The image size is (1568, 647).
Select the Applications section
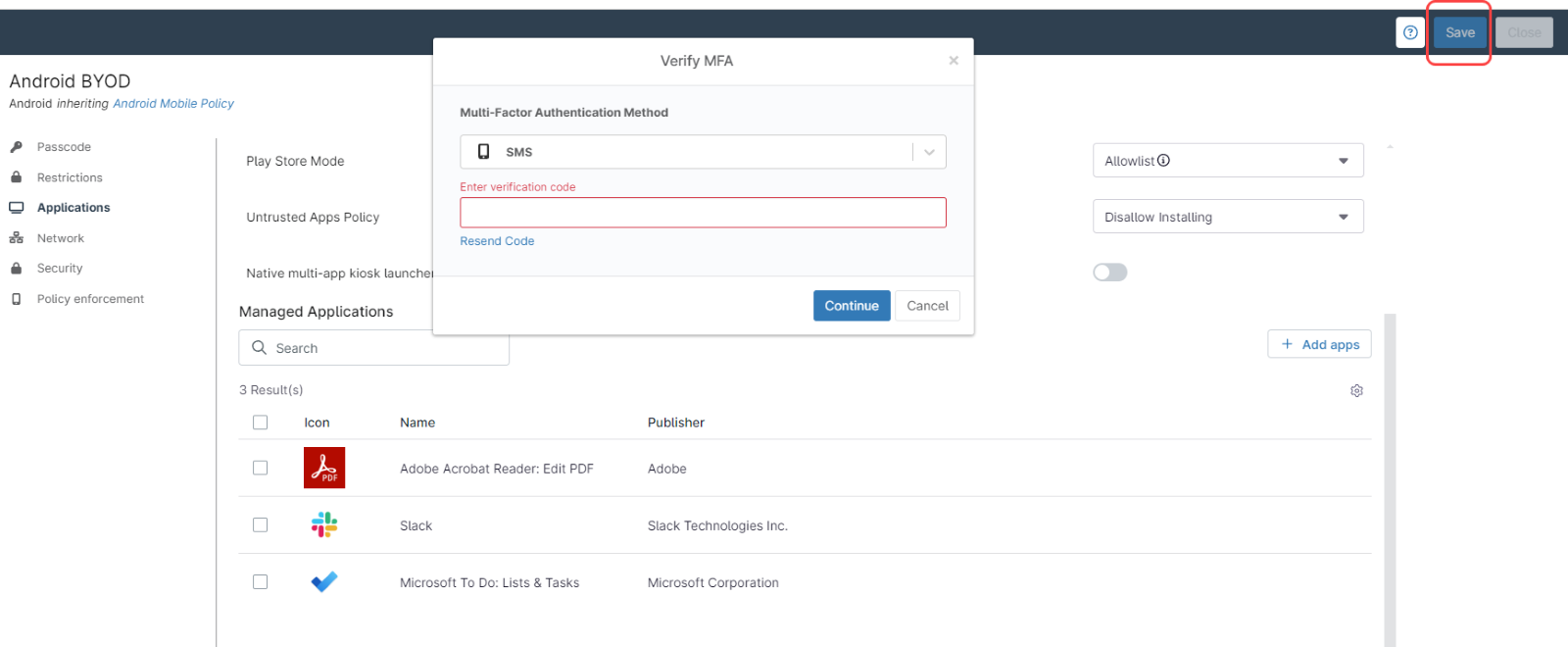73,208
